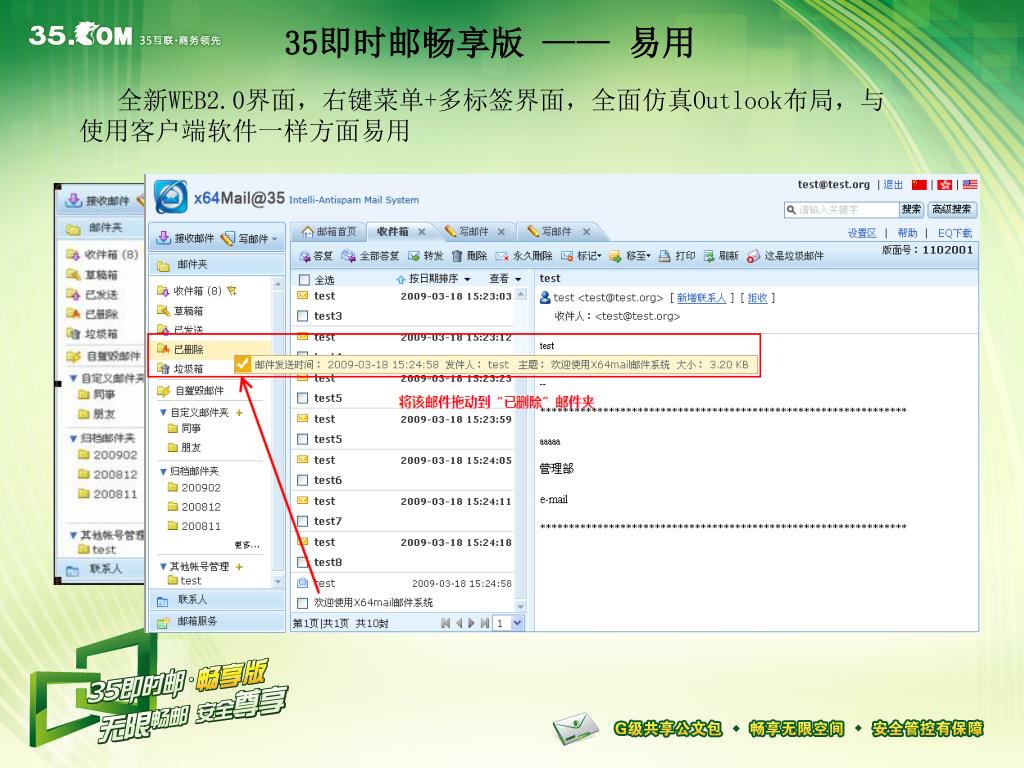
Task: Open the 邮箱首页 home icon tab
Action: click(x=307, y=232)
